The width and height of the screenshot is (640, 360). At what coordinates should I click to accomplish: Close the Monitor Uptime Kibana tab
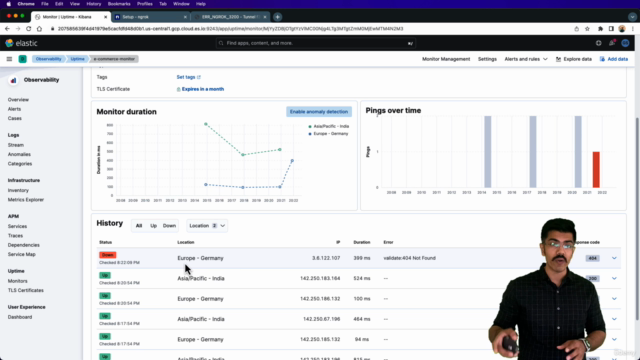click(105, 17)
